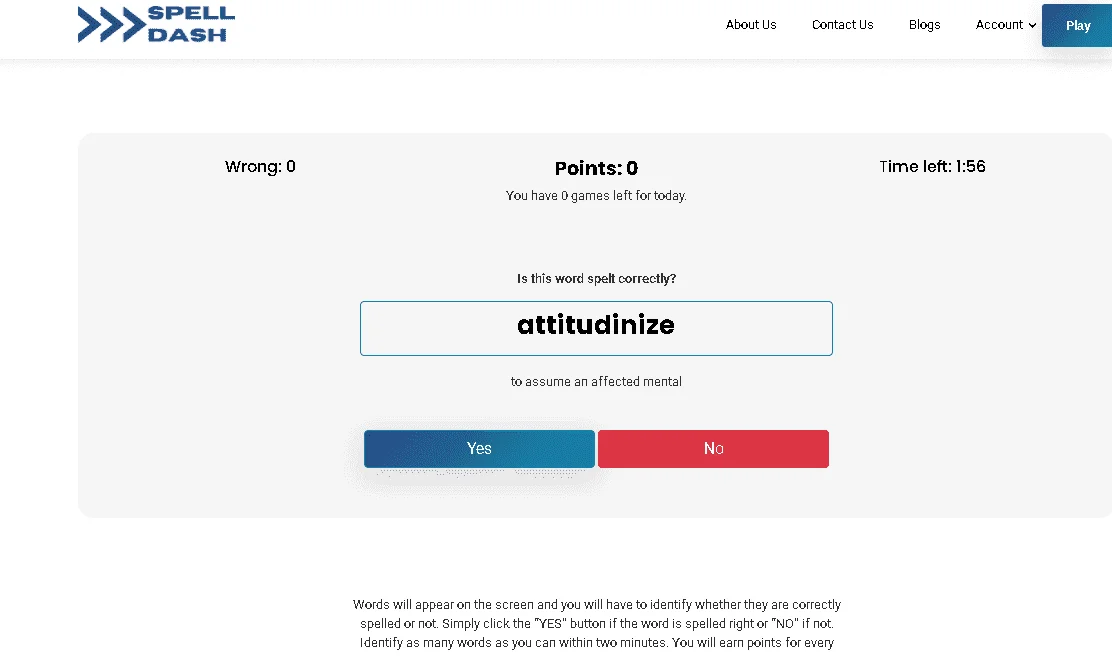Click the SPELL text in the logo
The width and height of the screenshot is (1112, 656).
(191, 13)
